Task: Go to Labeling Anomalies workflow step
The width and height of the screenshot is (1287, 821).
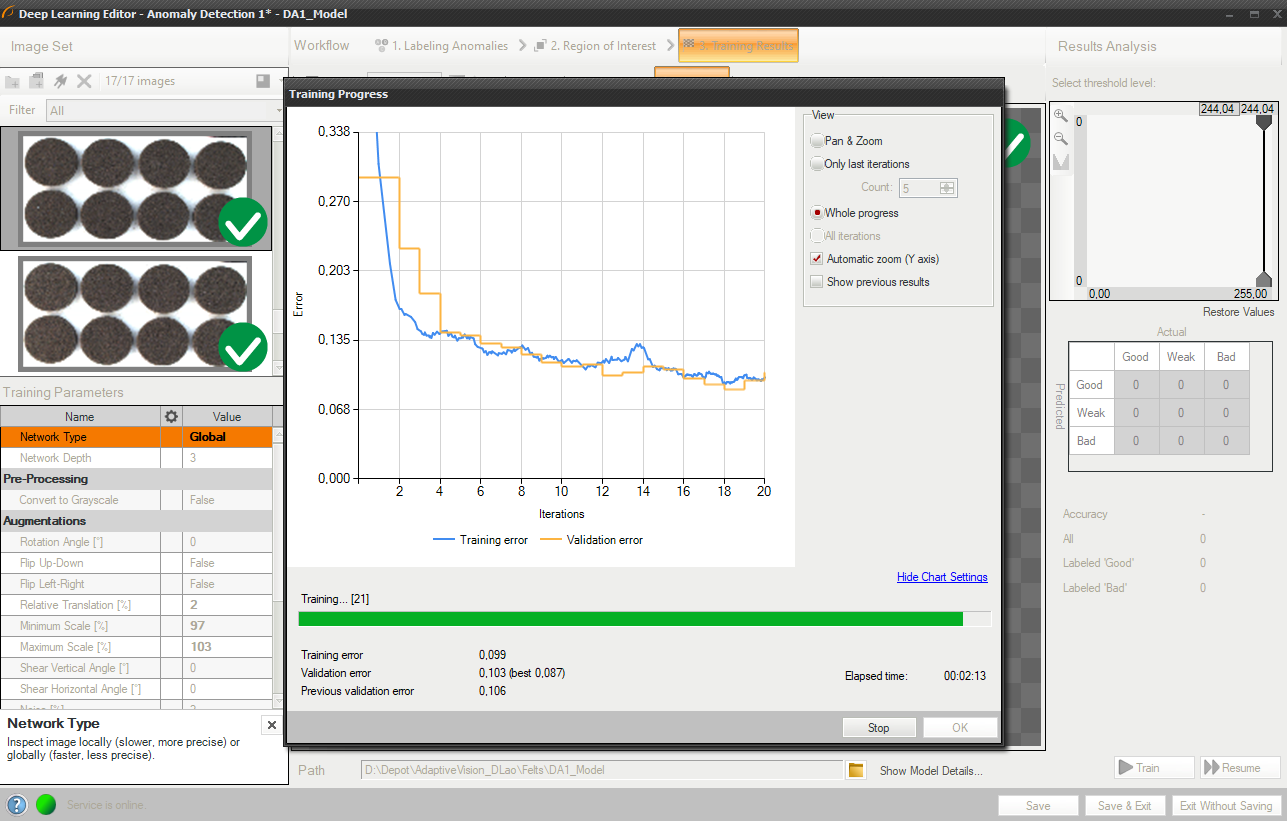Action: point(441,46)
